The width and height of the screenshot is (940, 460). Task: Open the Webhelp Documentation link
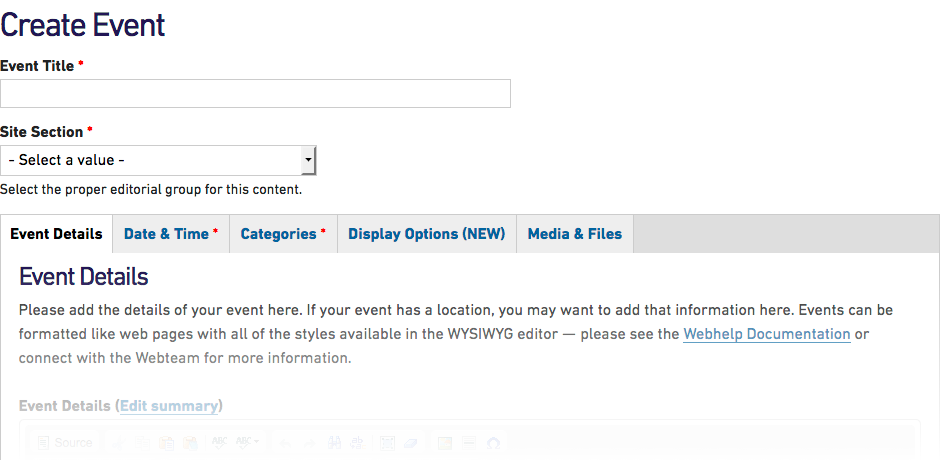(x=767, y=334)
